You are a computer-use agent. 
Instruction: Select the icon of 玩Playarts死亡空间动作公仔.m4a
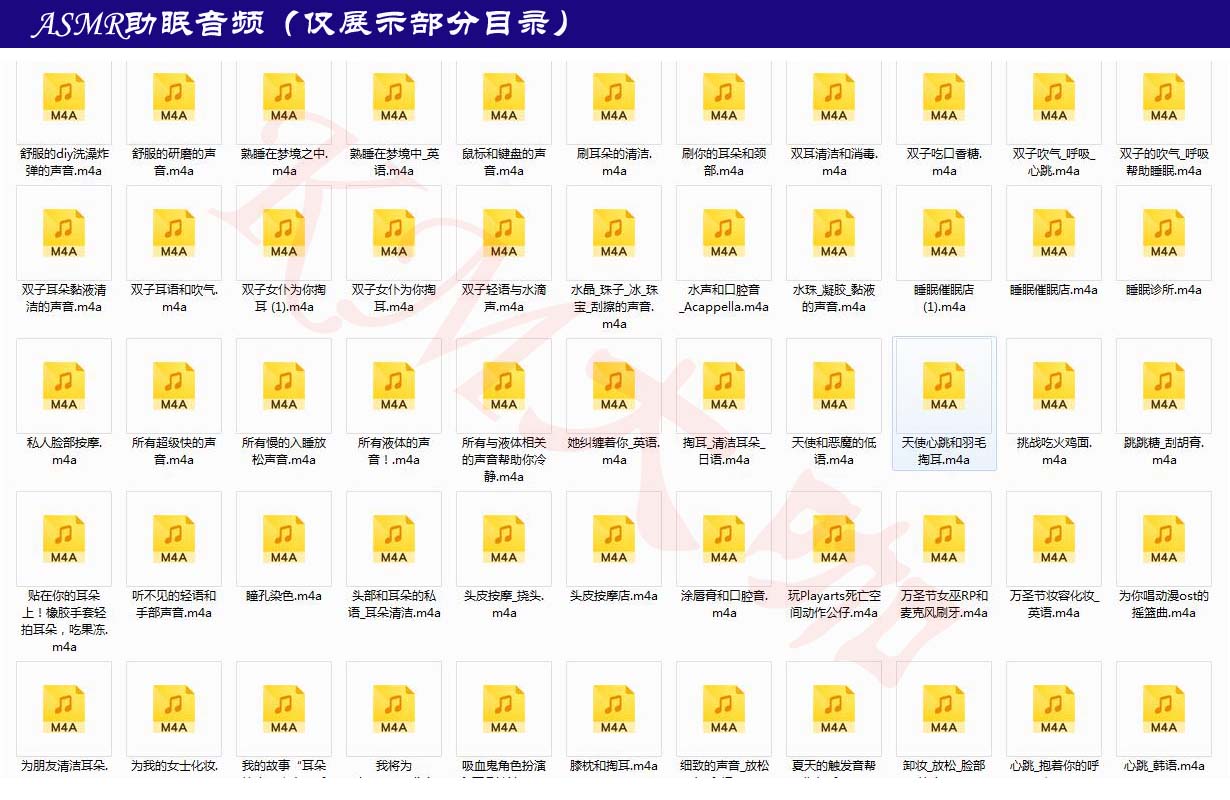click(x=834, y=540)
